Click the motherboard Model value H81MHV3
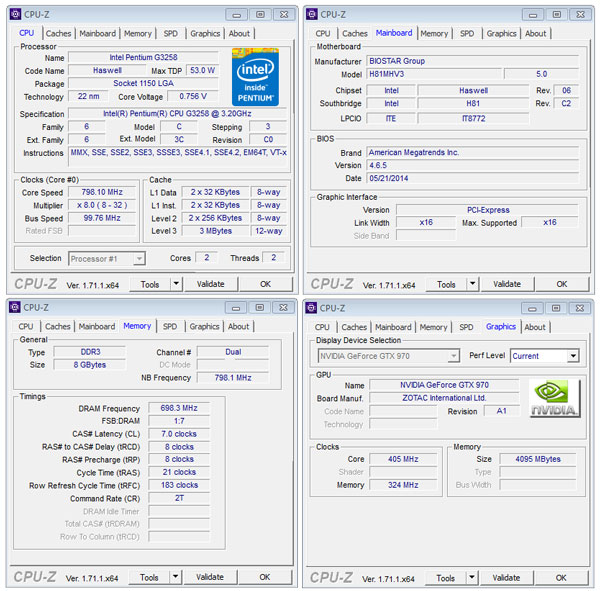The image size is (600, 591). [434, 74]
